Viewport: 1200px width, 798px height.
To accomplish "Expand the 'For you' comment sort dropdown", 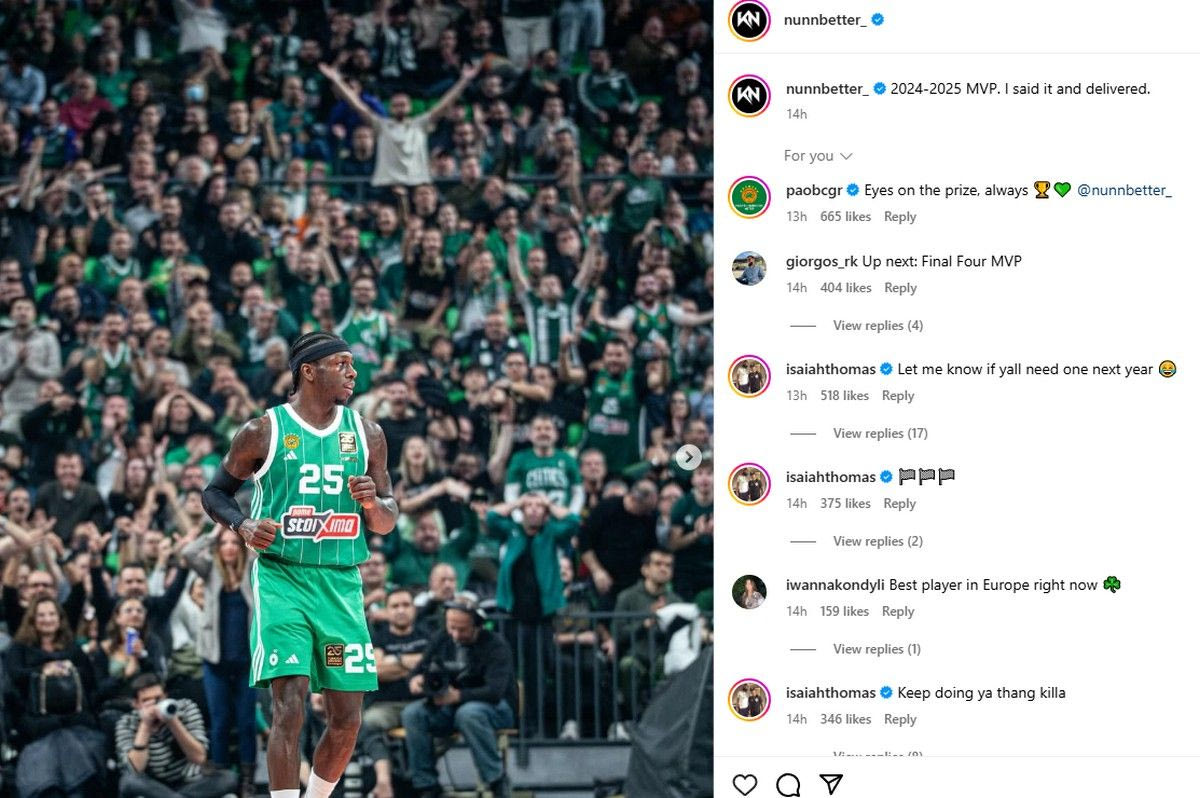I will tap(818, 156).
